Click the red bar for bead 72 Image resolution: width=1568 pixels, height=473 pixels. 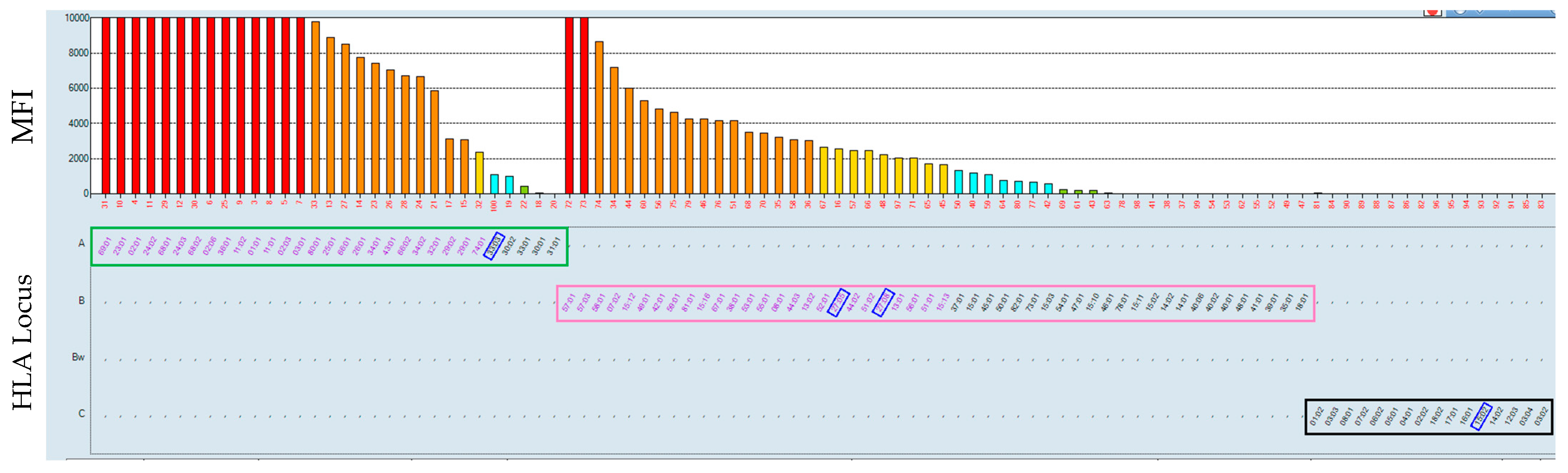(569, 105)
